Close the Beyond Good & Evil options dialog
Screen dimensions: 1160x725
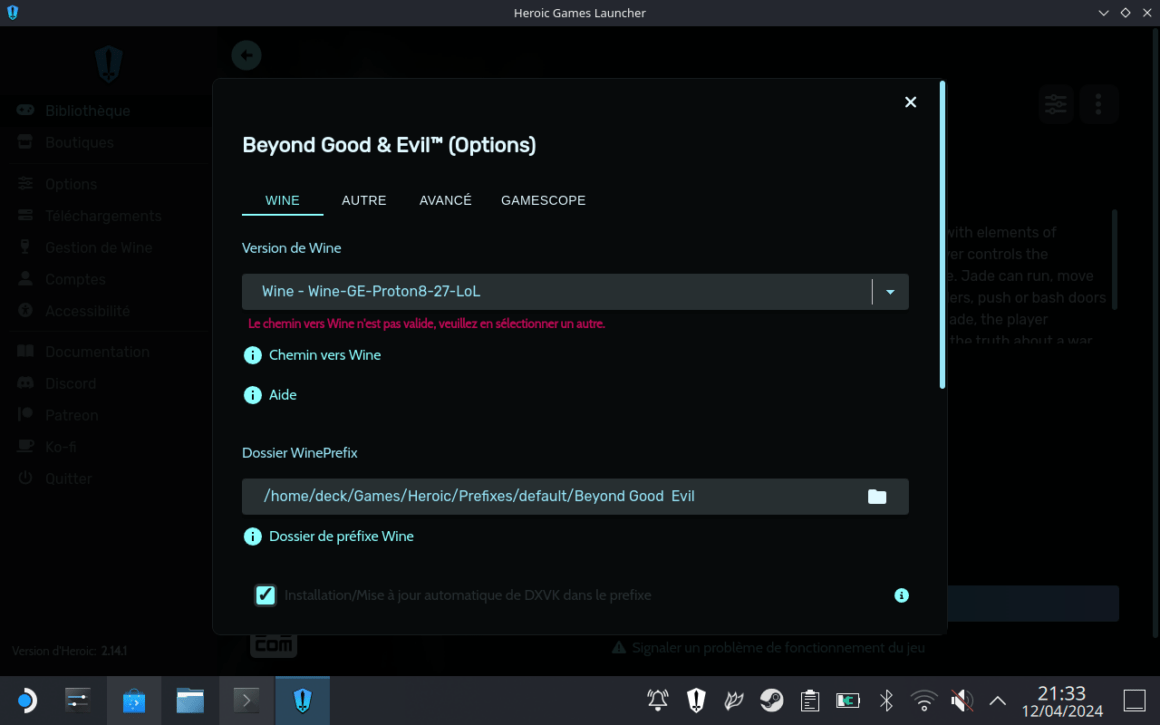911,102
